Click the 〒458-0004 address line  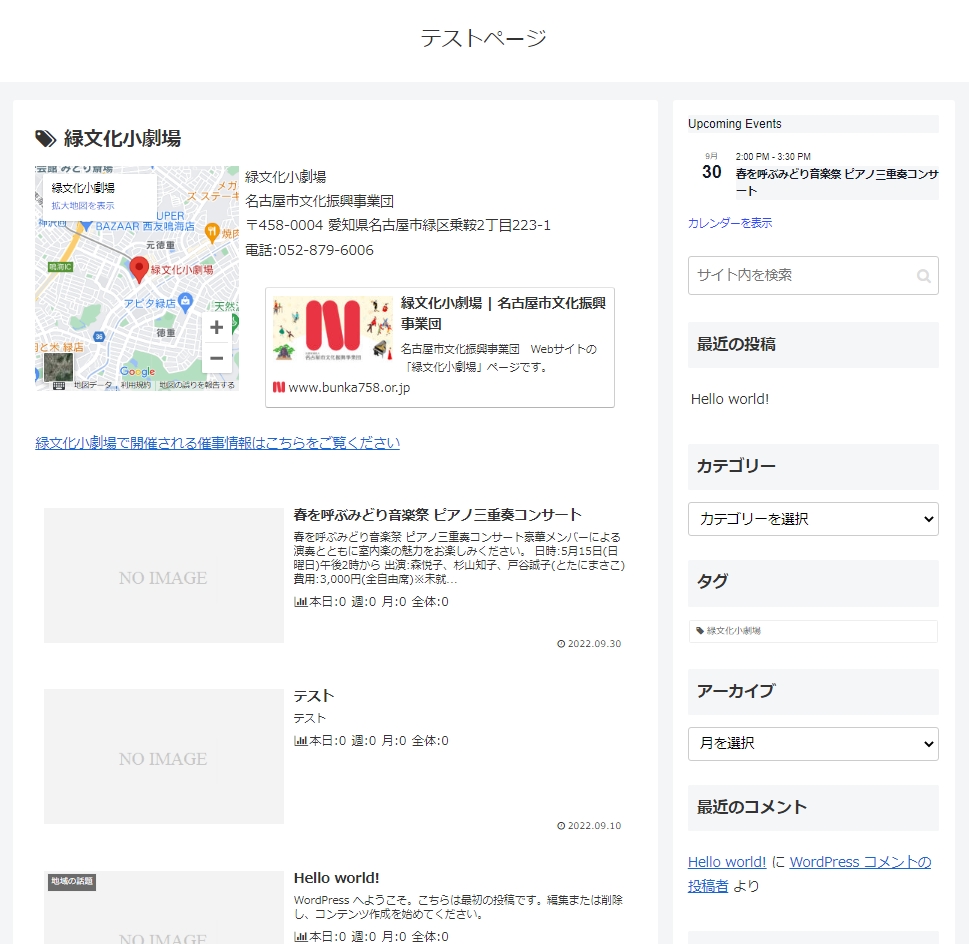click(x=398, y=225)
